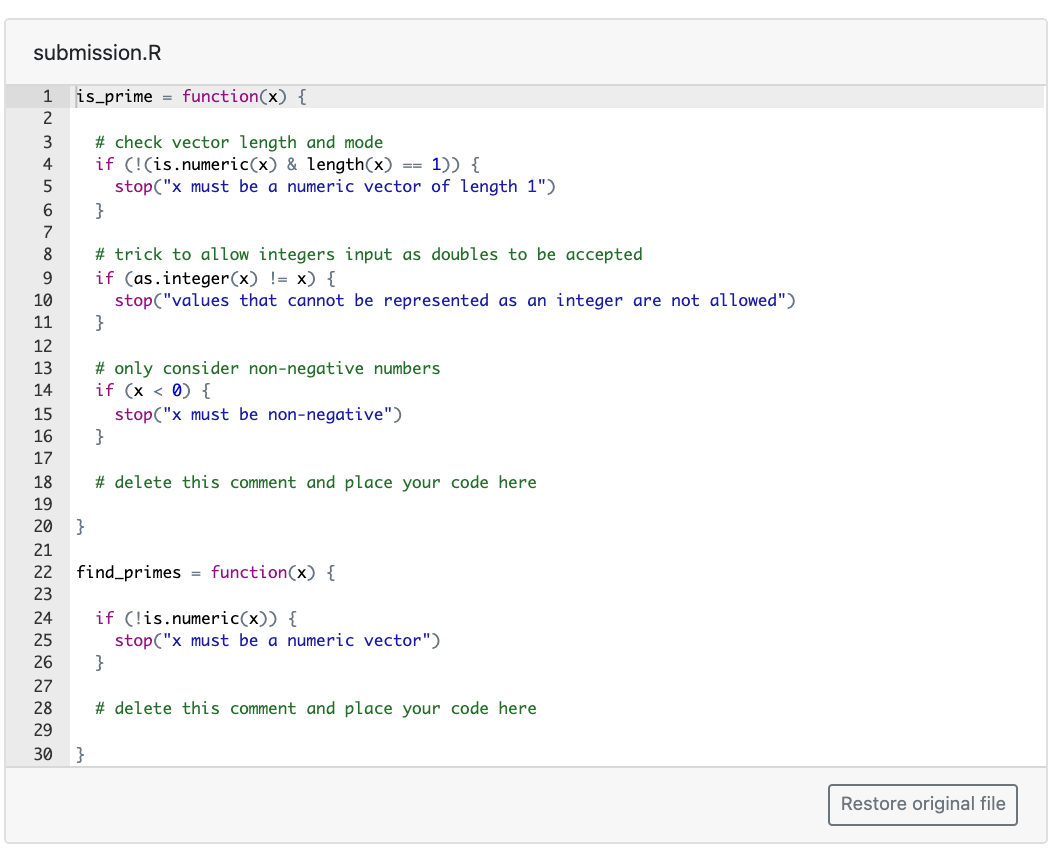Click the closing brace on line 30
The height and width of the screenshot is (854, 1060).
pyautogui.click(x=80, y=754)
